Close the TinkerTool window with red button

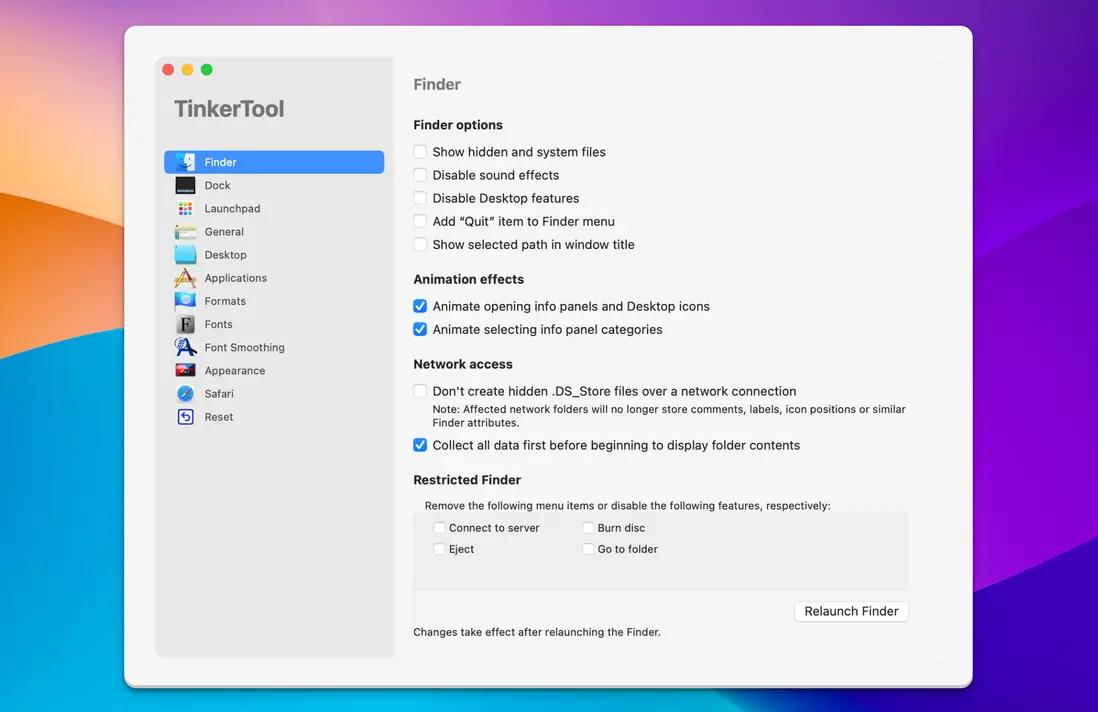[x=168, y=69]
